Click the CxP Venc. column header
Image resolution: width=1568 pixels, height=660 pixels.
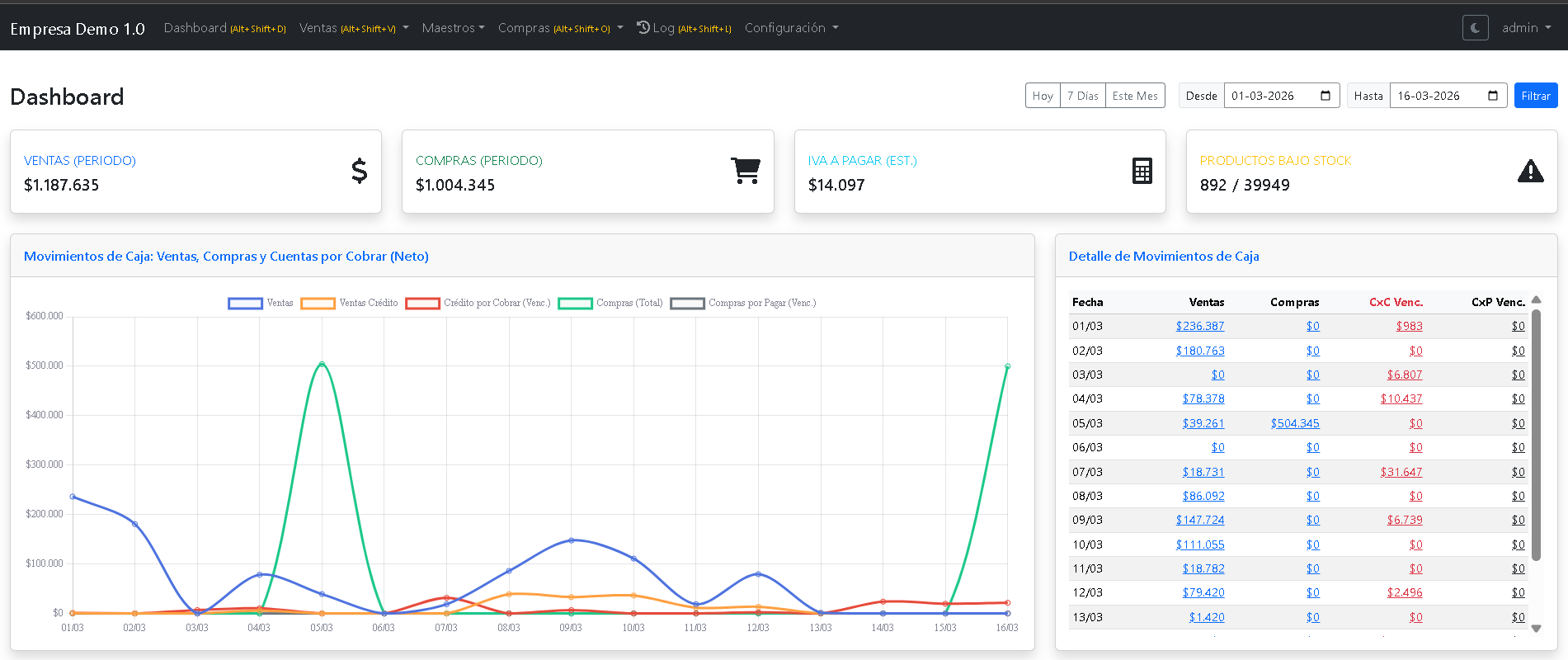click(1498, 302)
